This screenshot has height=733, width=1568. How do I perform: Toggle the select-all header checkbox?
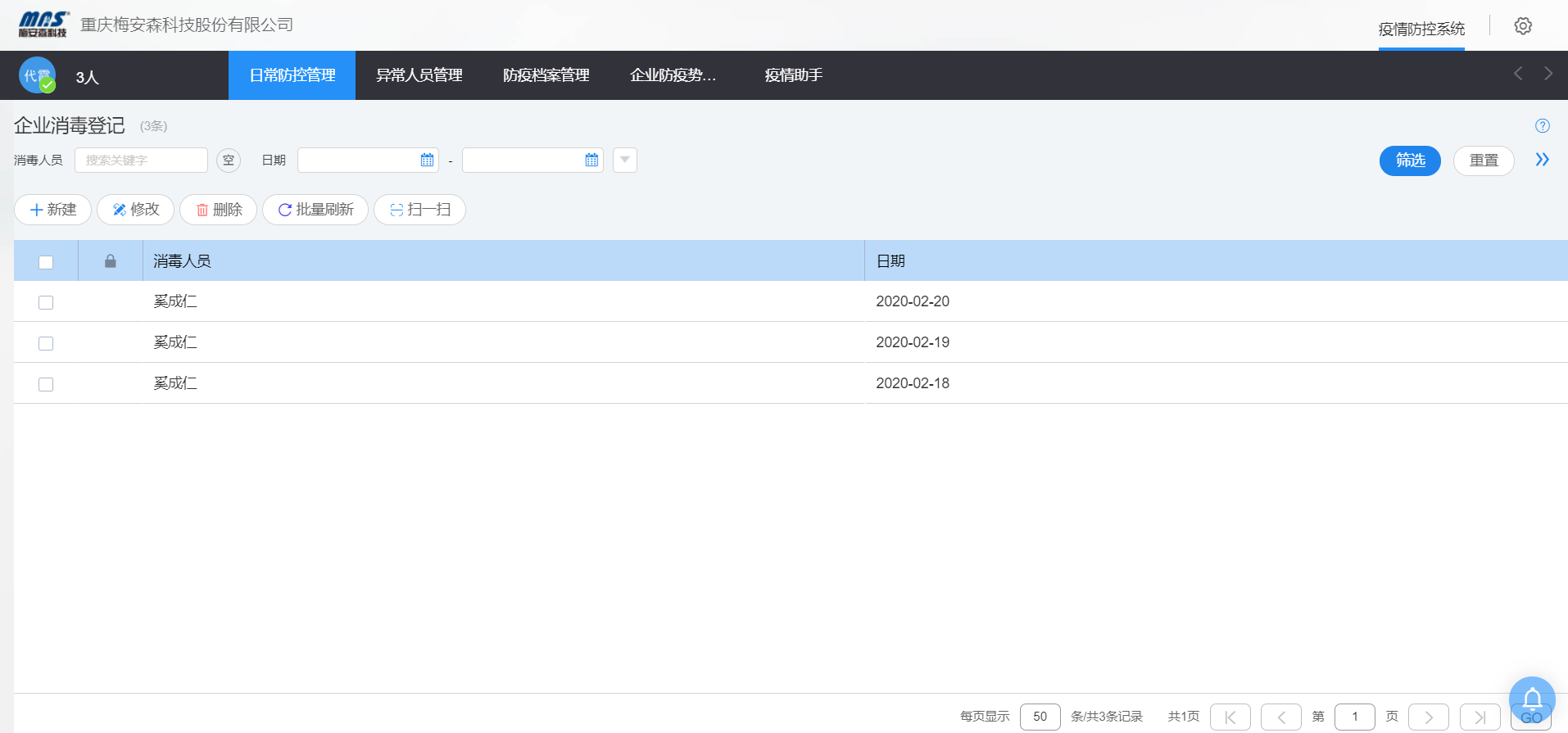click(x=46, y=262)
